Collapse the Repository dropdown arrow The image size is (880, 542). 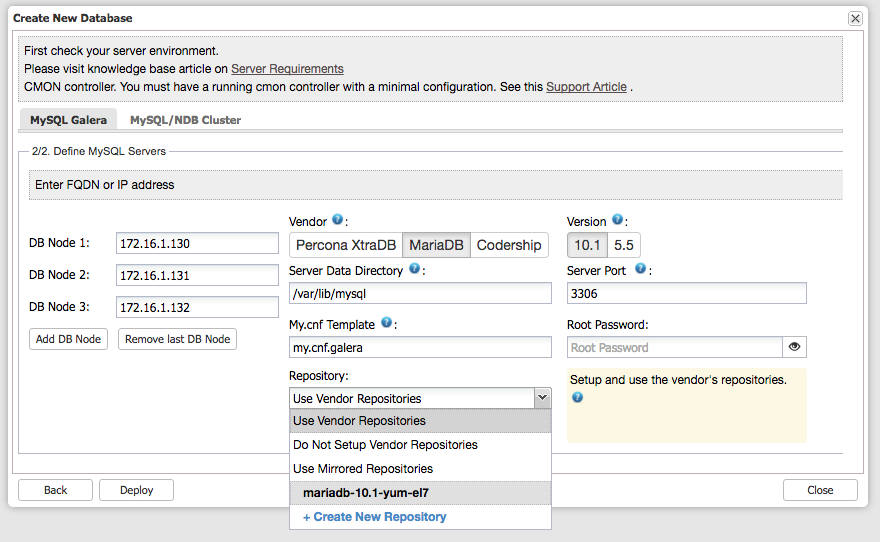[542, 398]
